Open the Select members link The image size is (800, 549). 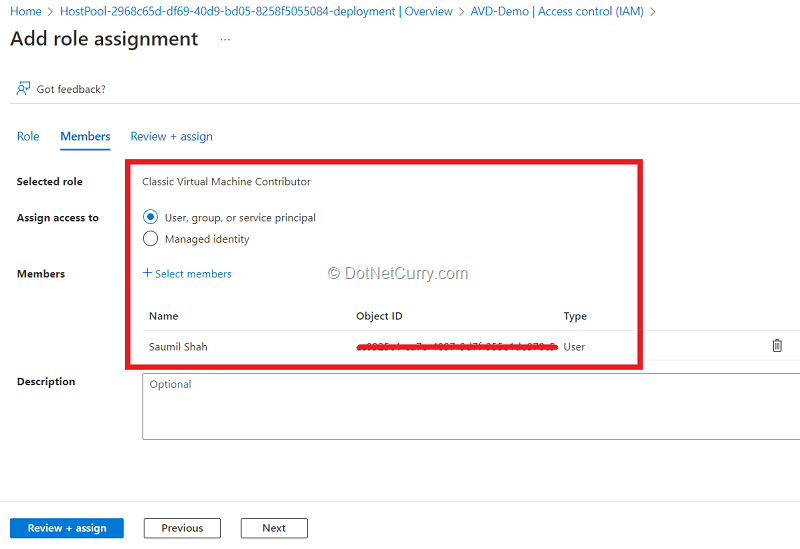pos(193,274)
